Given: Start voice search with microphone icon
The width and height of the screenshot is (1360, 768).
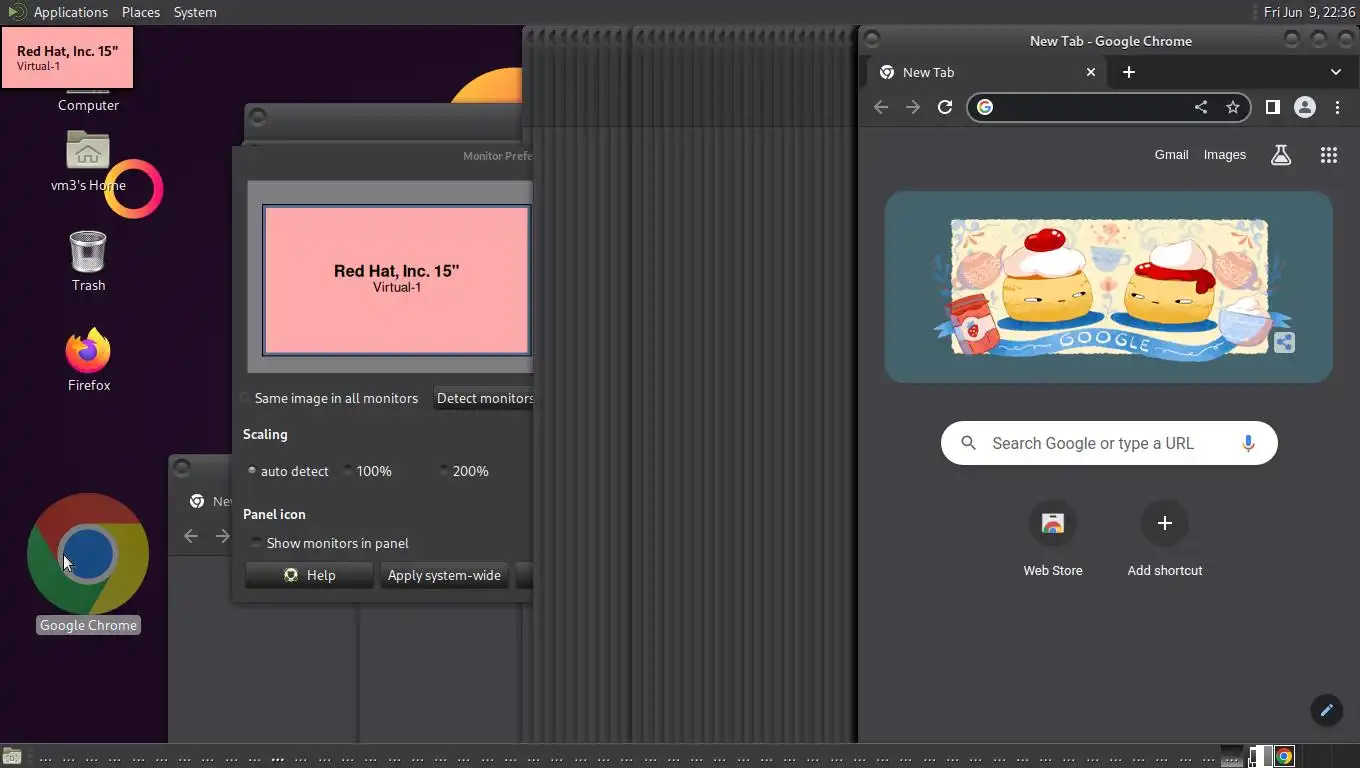Looking at the screenshot, I should tap(1248, 443).
